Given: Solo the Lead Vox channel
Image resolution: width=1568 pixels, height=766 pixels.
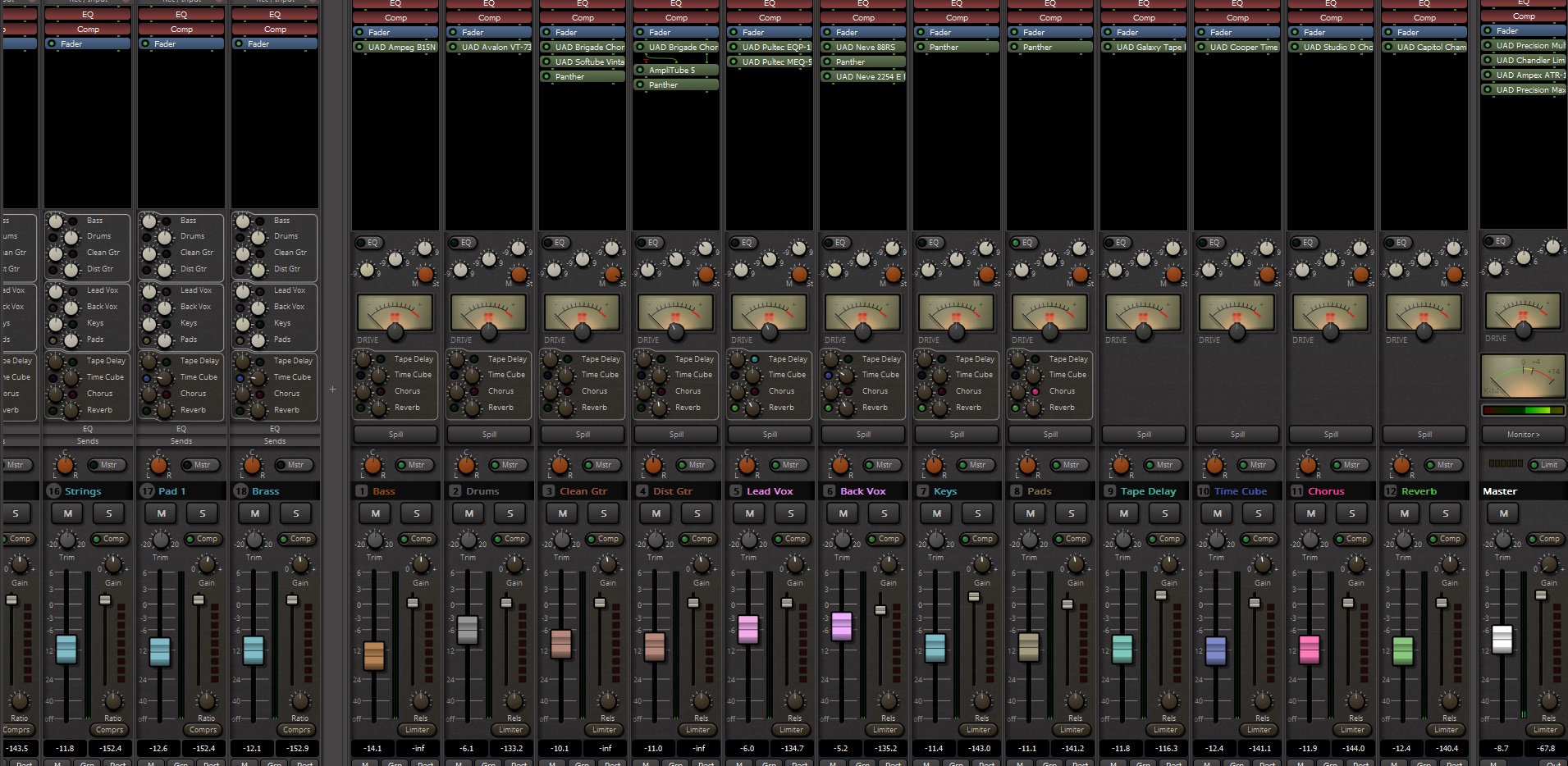Looking at the screenshot, I should (x=791, y=513).
